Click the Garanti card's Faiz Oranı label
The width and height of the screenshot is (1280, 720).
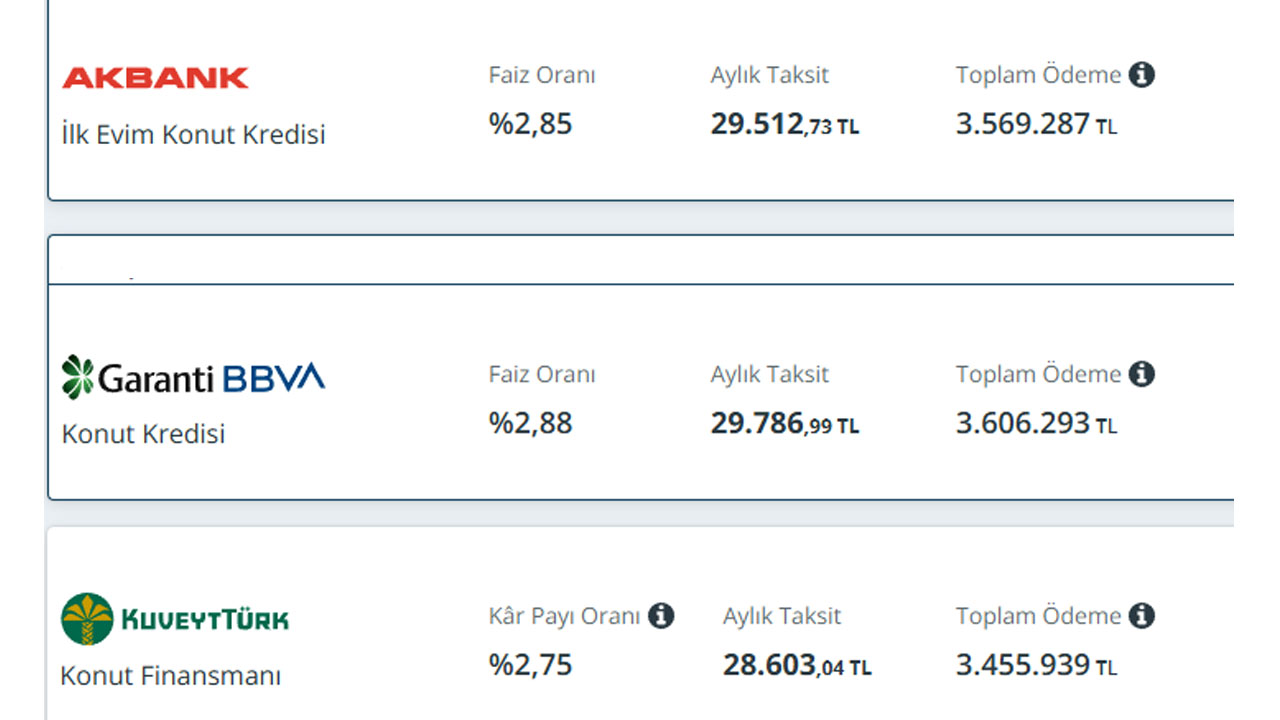[542, 374]
